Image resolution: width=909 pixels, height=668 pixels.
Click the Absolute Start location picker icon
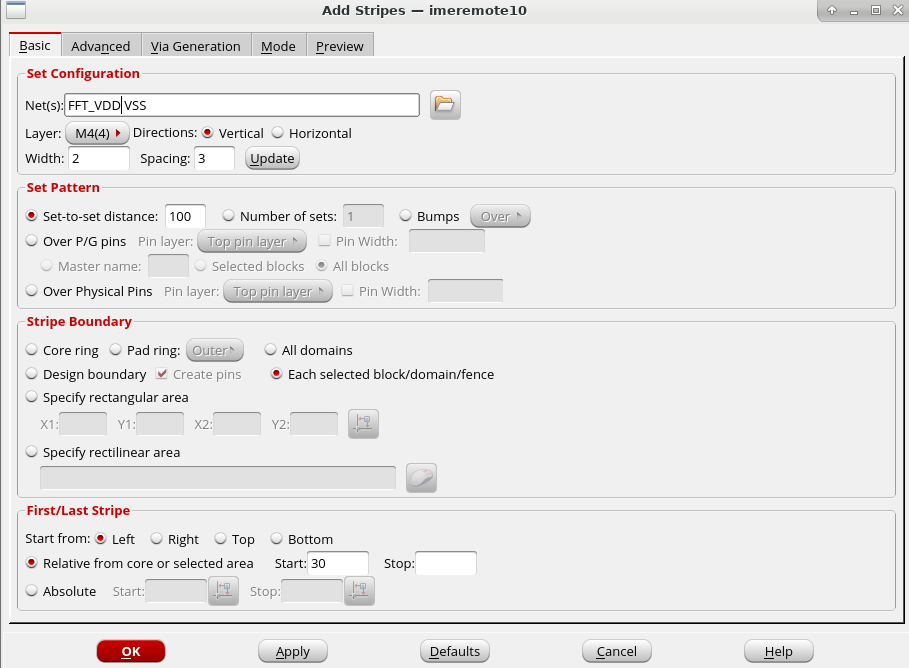pos(223,591)
